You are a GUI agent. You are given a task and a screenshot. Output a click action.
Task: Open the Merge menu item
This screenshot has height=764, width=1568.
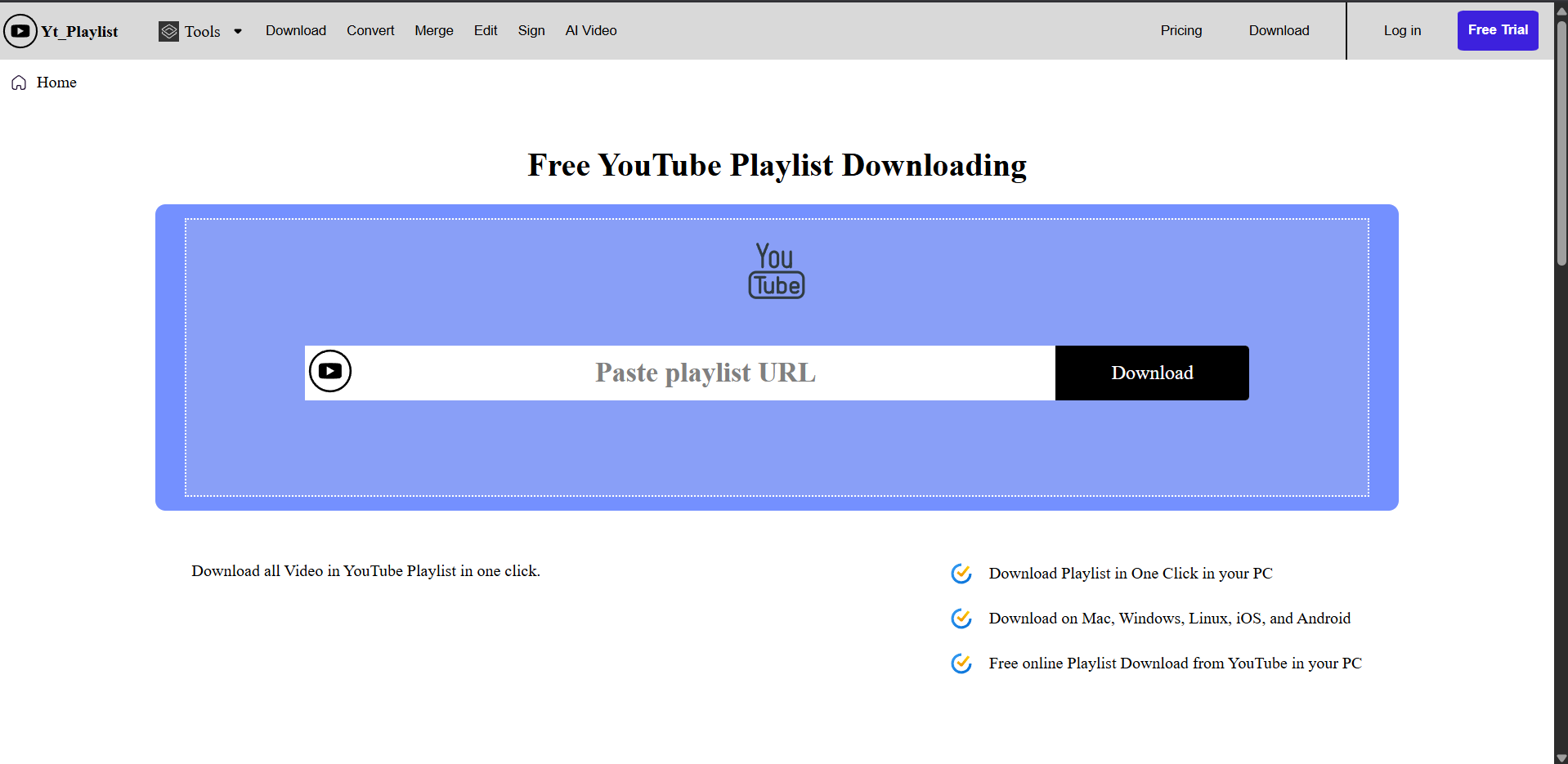click(434, 30)
